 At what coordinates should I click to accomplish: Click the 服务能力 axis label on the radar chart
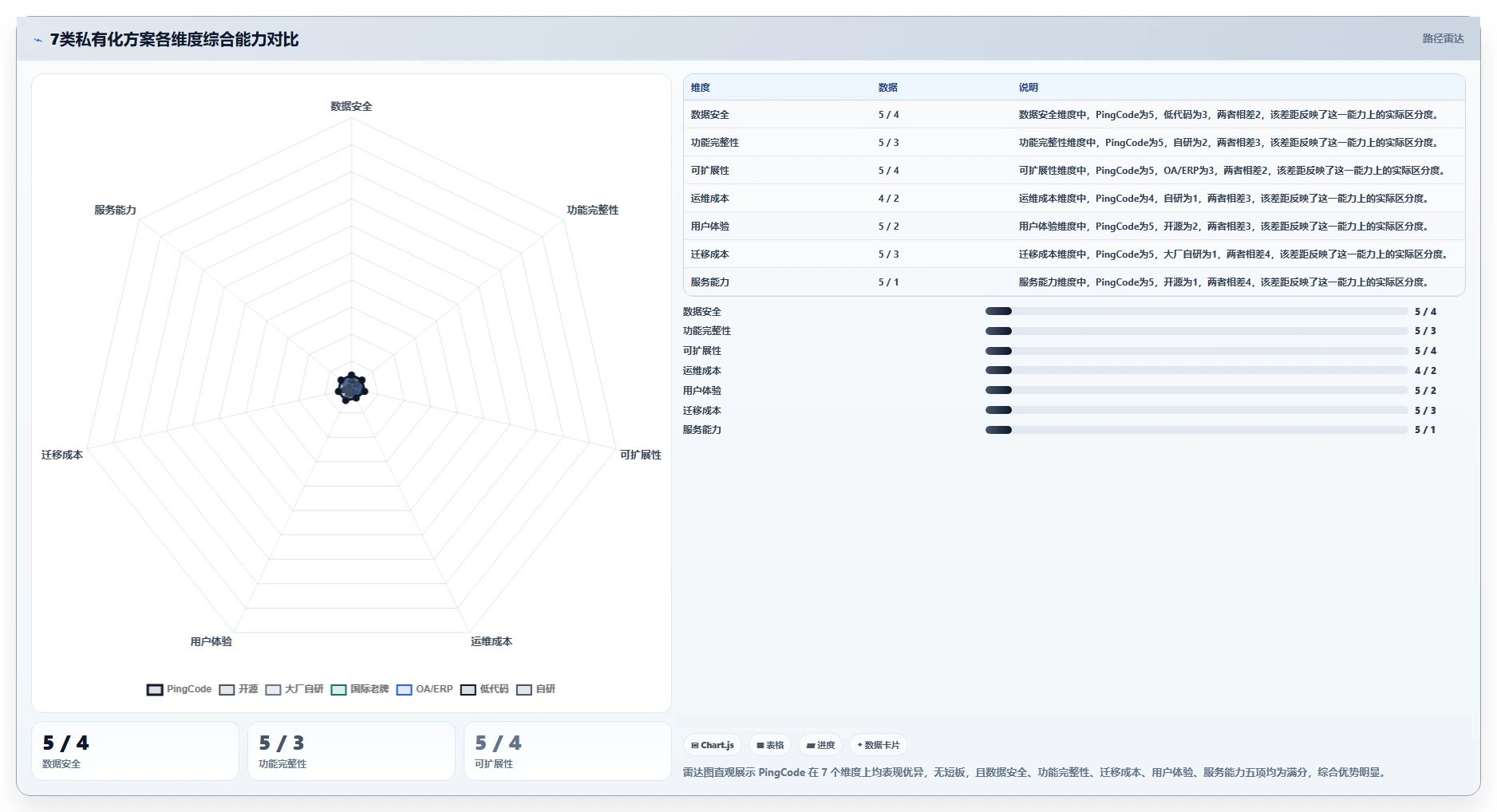click(116, 210)
